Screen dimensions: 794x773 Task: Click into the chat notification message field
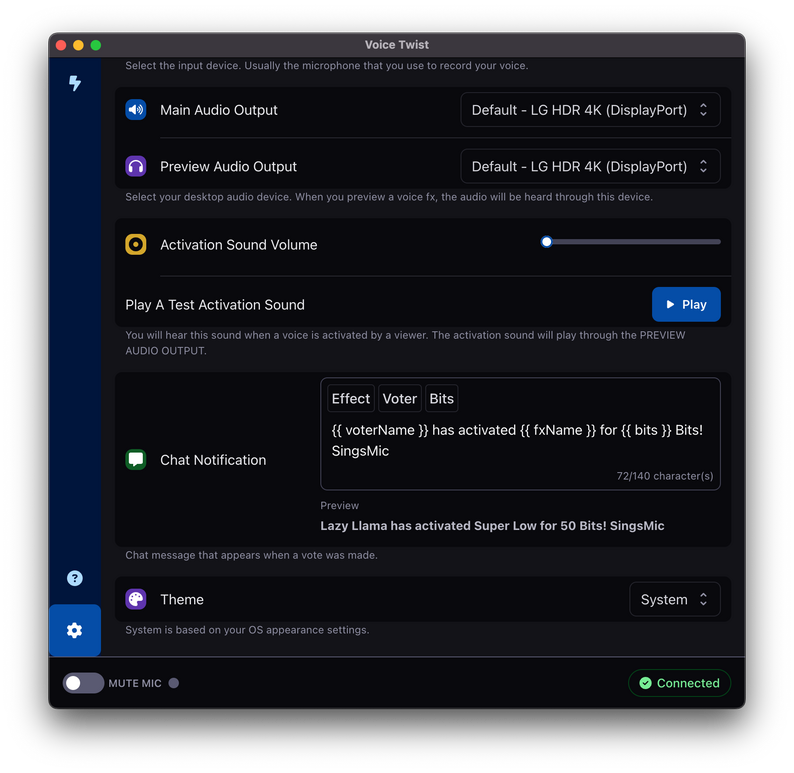coord(520,441)
